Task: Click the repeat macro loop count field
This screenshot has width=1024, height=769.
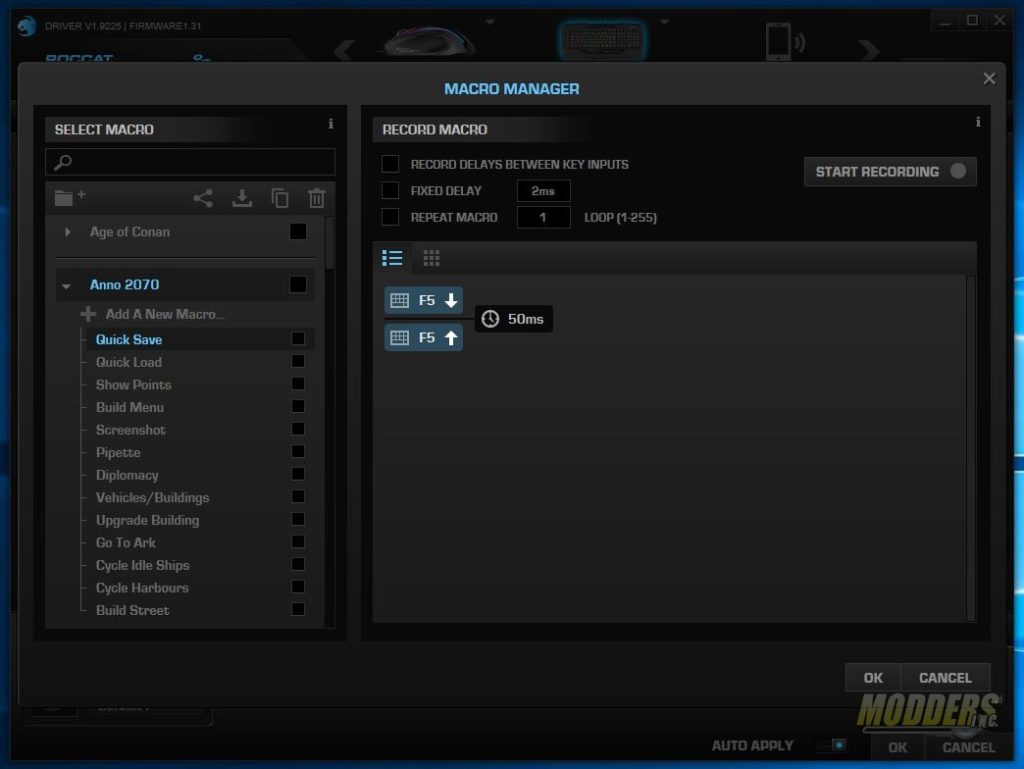Action: 543,217
